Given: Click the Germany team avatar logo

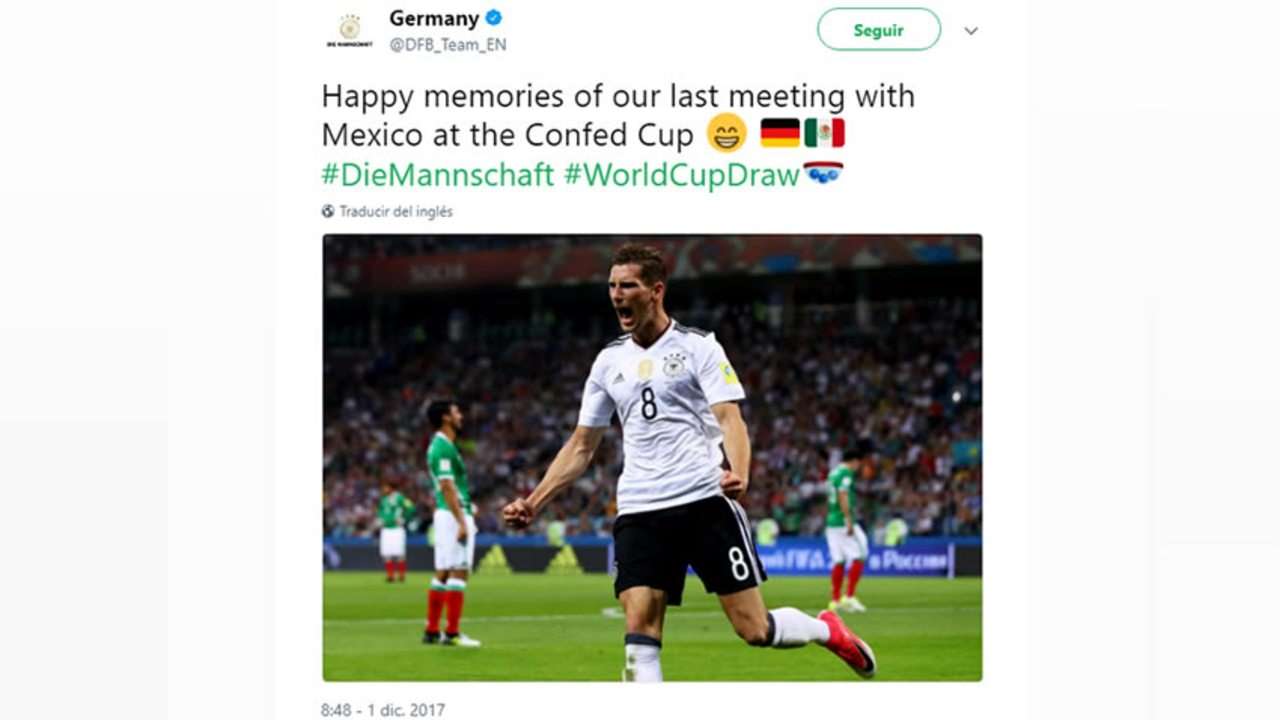Looking at the screenshot, I should tap(349, 30).
